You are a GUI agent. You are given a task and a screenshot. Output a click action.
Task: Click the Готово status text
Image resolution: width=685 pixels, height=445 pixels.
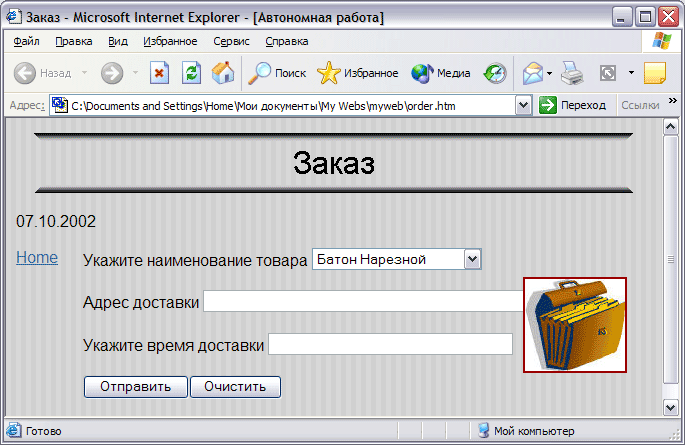tap(44, 431)
